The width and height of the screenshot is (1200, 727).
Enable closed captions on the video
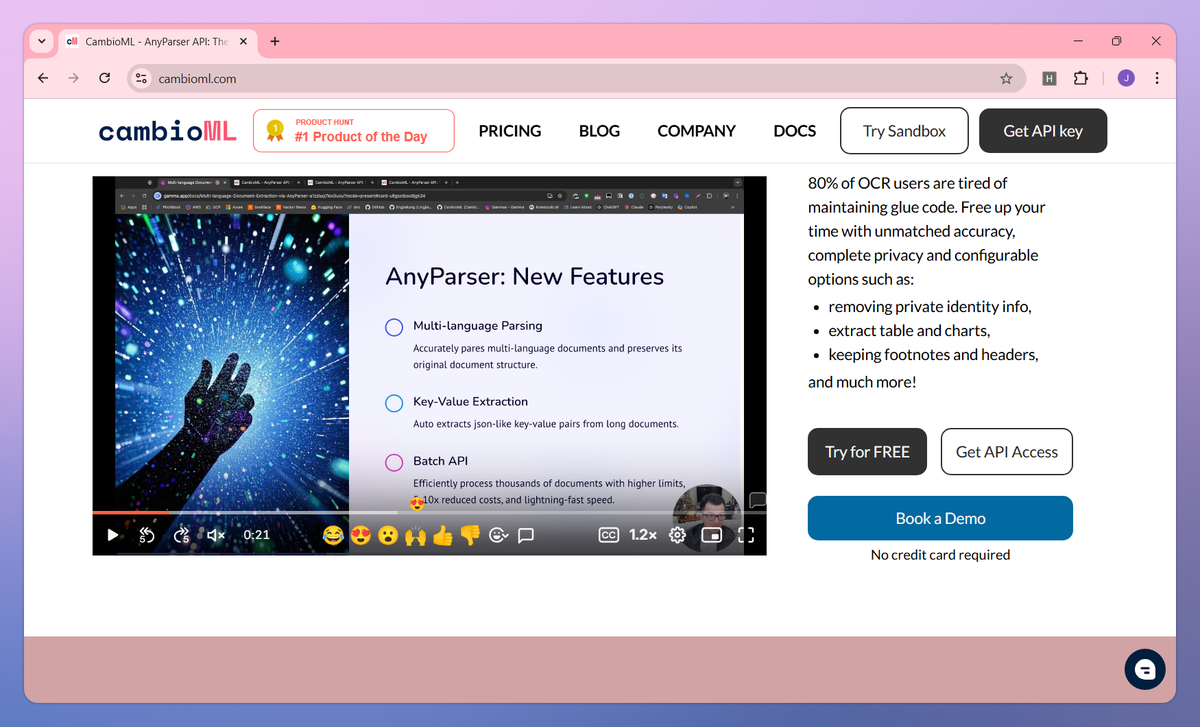608,535
